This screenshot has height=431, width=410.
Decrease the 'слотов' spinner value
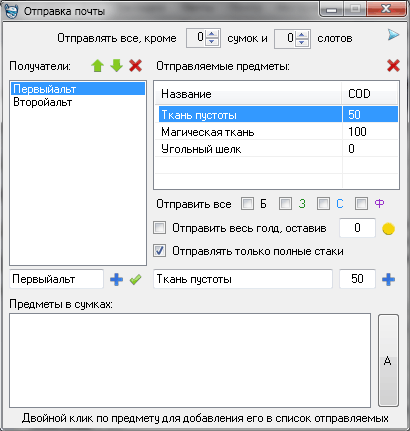click(301, 42)
